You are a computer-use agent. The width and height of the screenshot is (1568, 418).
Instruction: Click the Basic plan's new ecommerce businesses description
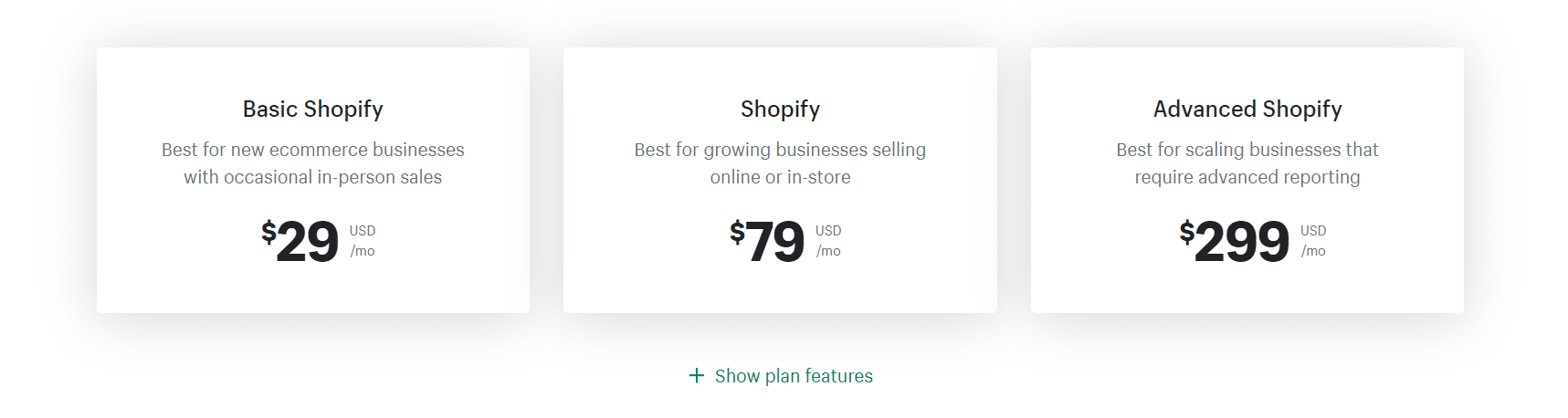(x=312, y=163)
